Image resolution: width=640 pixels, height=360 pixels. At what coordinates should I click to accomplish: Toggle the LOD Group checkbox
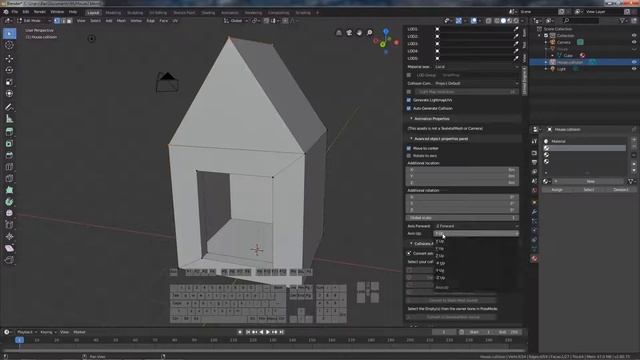point(409,75)
